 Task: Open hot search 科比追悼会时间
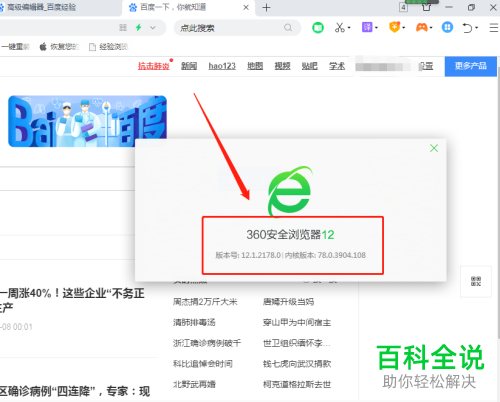[203, 364]
